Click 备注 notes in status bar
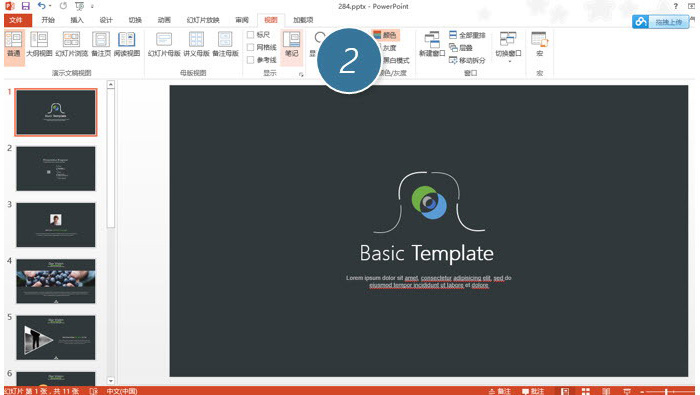Viewport: 700px width, 395px height. (500, 391)
